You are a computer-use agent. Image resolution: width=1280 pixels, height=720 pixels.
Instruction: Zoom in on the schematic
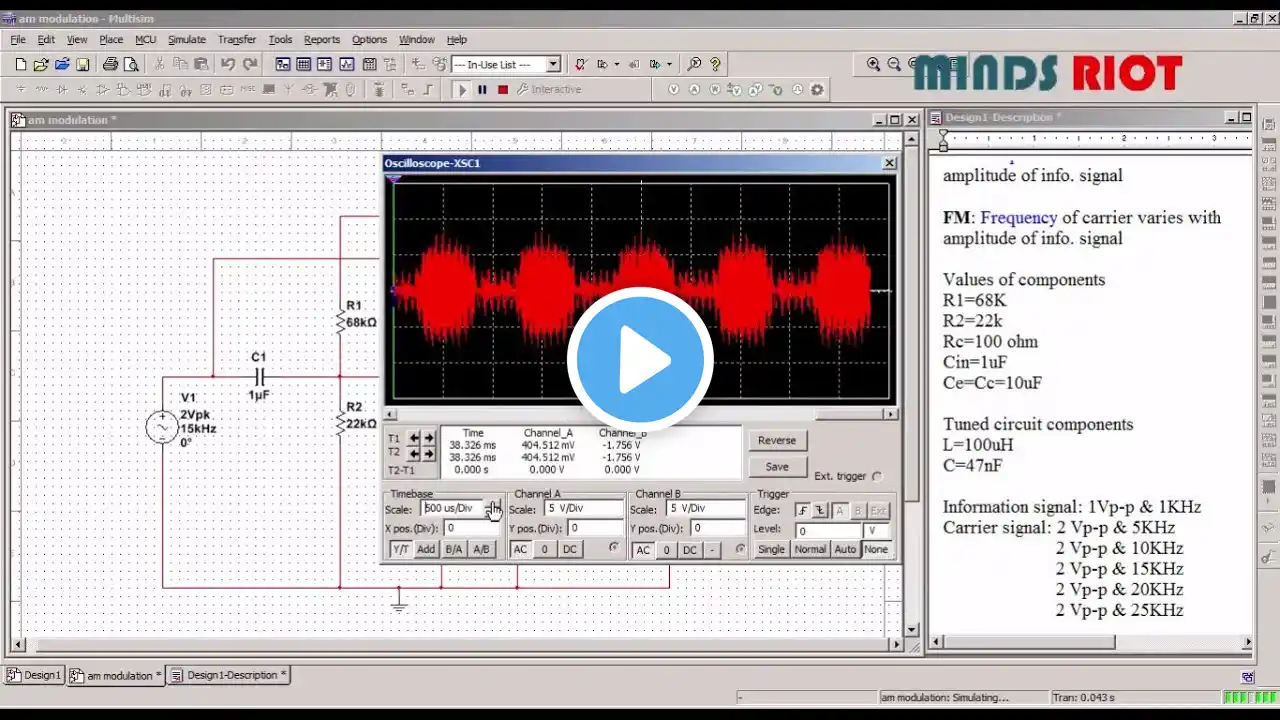click(873, 64)
